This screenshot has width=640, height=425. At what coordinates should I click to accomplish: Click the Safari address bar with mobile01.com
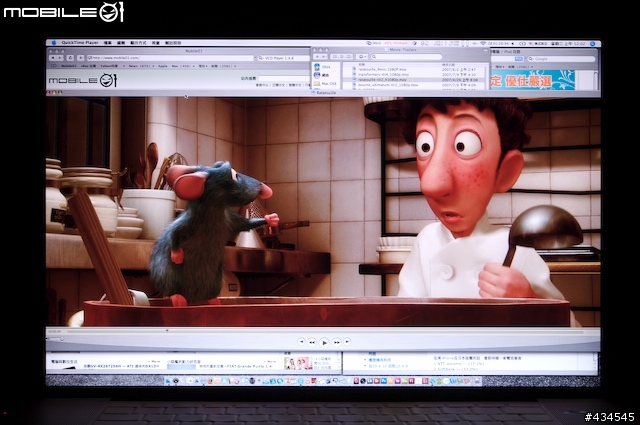tap(170, 58)
